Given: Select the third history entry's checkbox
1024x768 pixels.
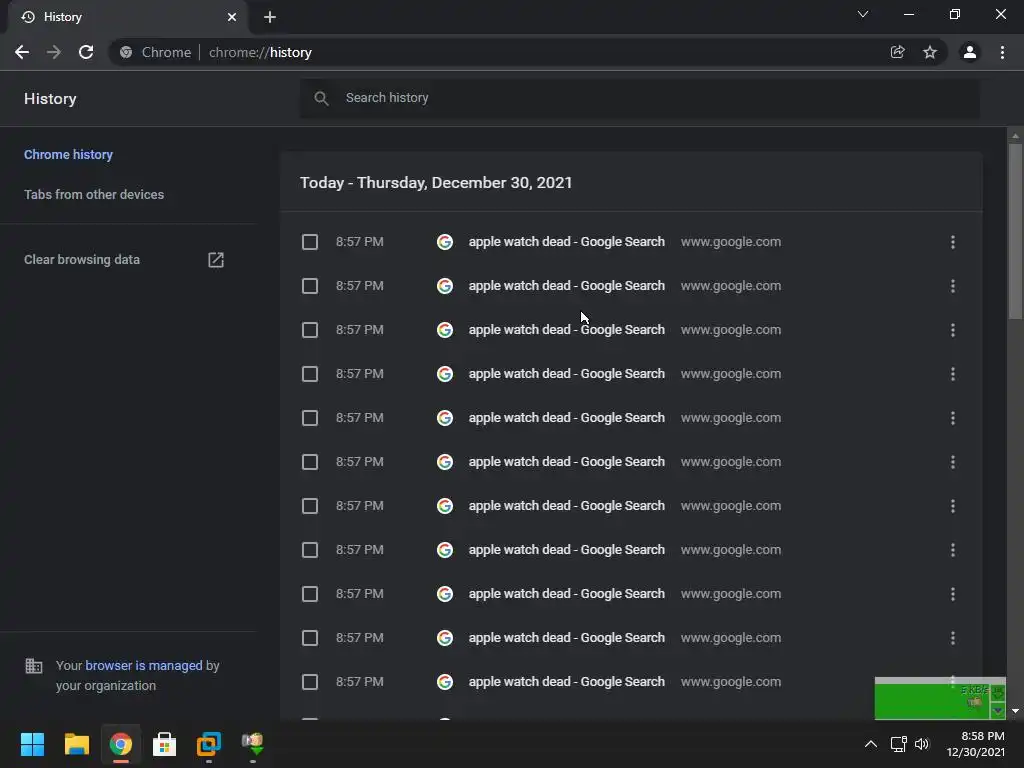Looking at the screenshot, I should click(310, 330).
